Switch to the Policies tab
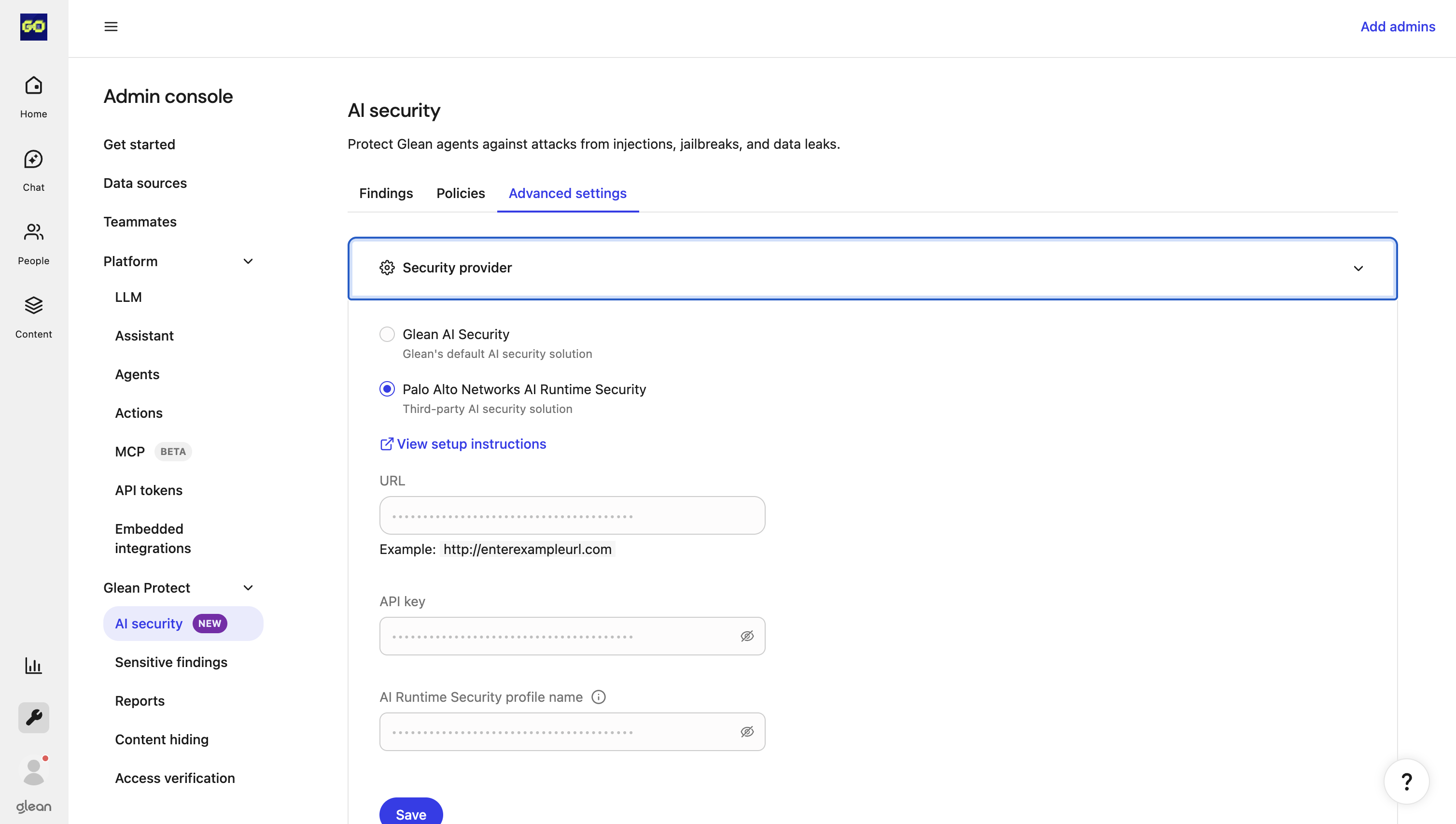 (461, 194)
